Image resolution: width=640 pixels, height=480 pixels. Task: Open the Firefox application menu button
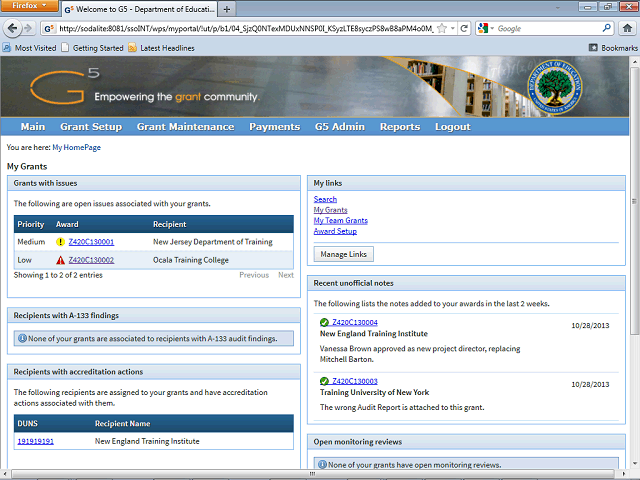(29, 5)
